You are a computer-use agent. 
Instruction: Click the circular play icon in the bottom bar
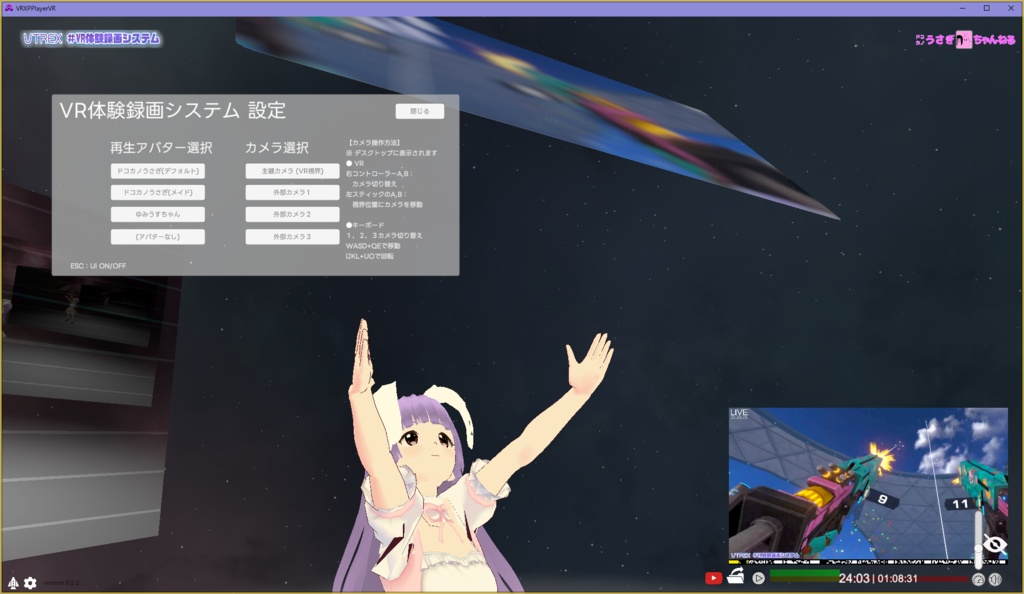coord(758,578)
